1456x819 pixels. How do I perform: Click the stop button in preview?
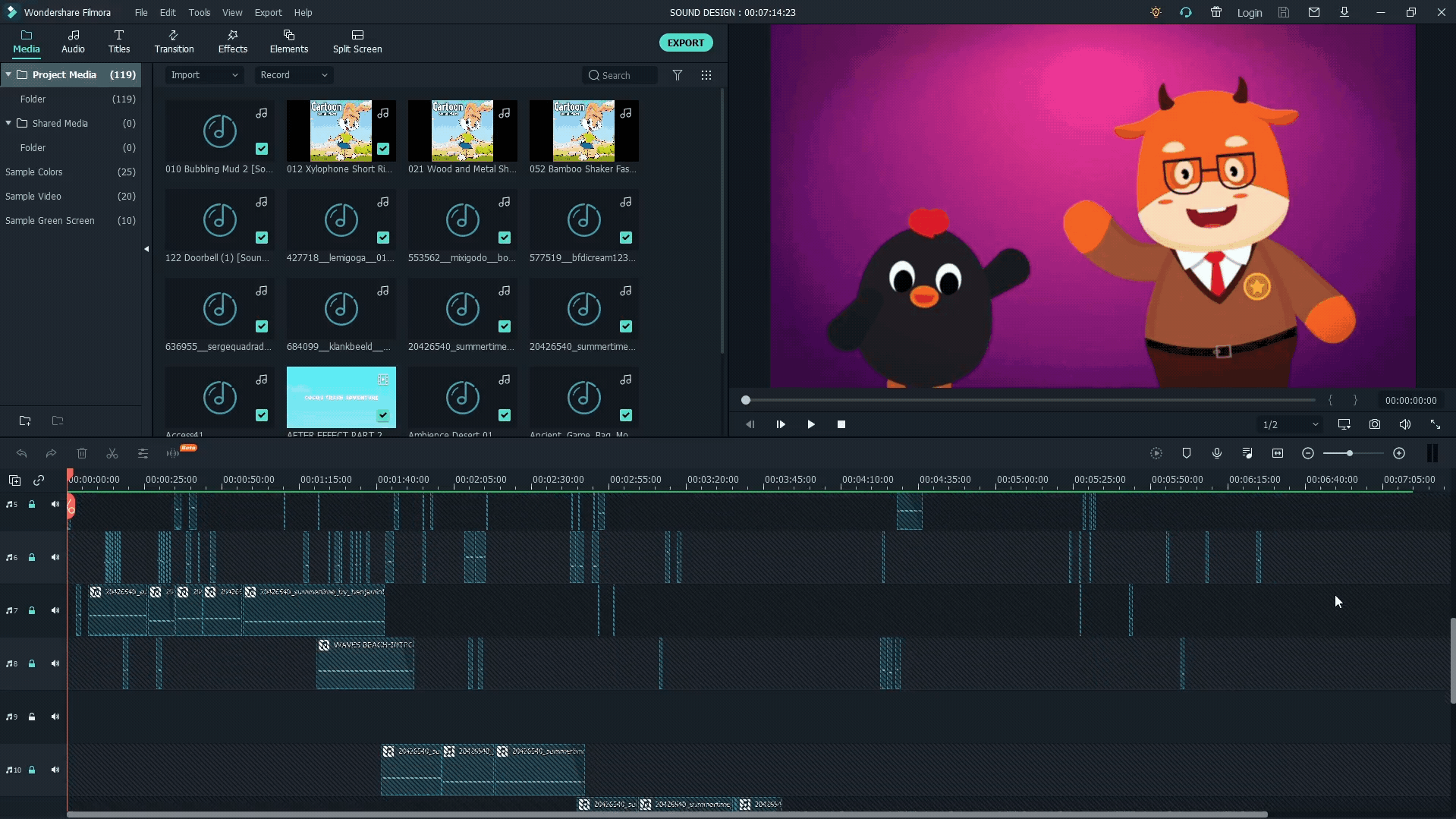pyautogui.click(x=841, y=424)
